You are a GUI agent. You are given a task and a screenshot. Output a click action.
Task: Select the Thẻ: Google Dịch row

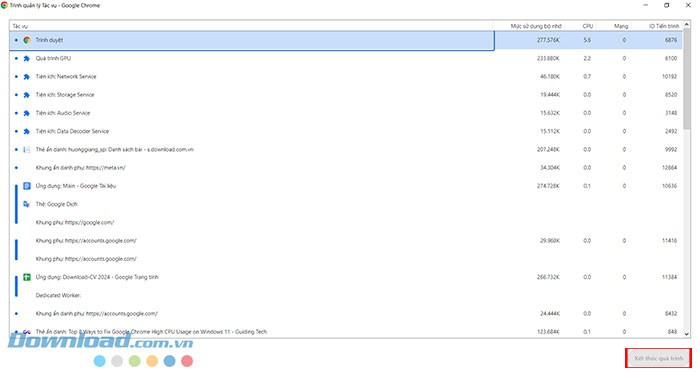346,204
